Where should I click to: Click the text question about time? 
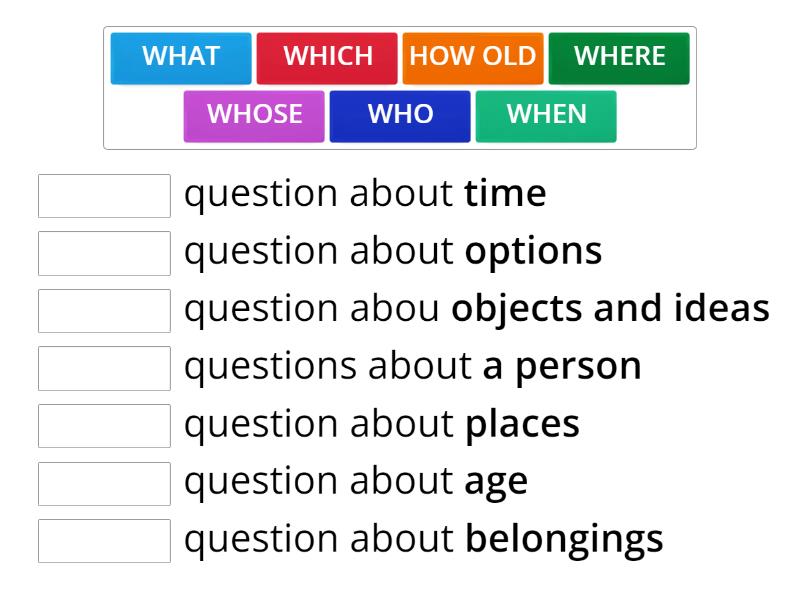[x=365, y=193]
